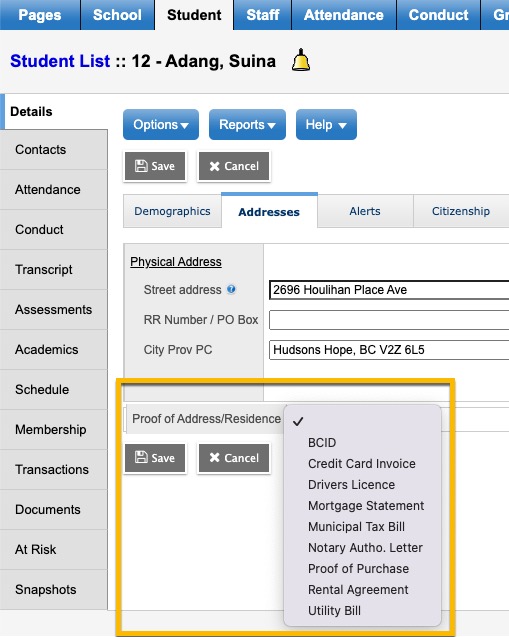Switch to the Citizenship tab
The height and width of the screenshot is (637, 509).
point(461,211)
